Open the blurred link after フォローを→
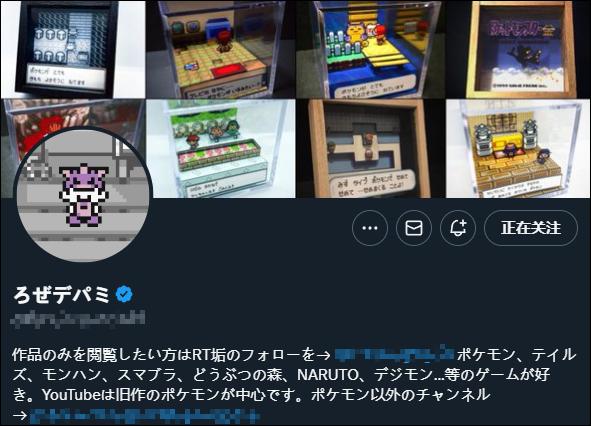Viewport: 591px width, 426px height. coord(394,354)
